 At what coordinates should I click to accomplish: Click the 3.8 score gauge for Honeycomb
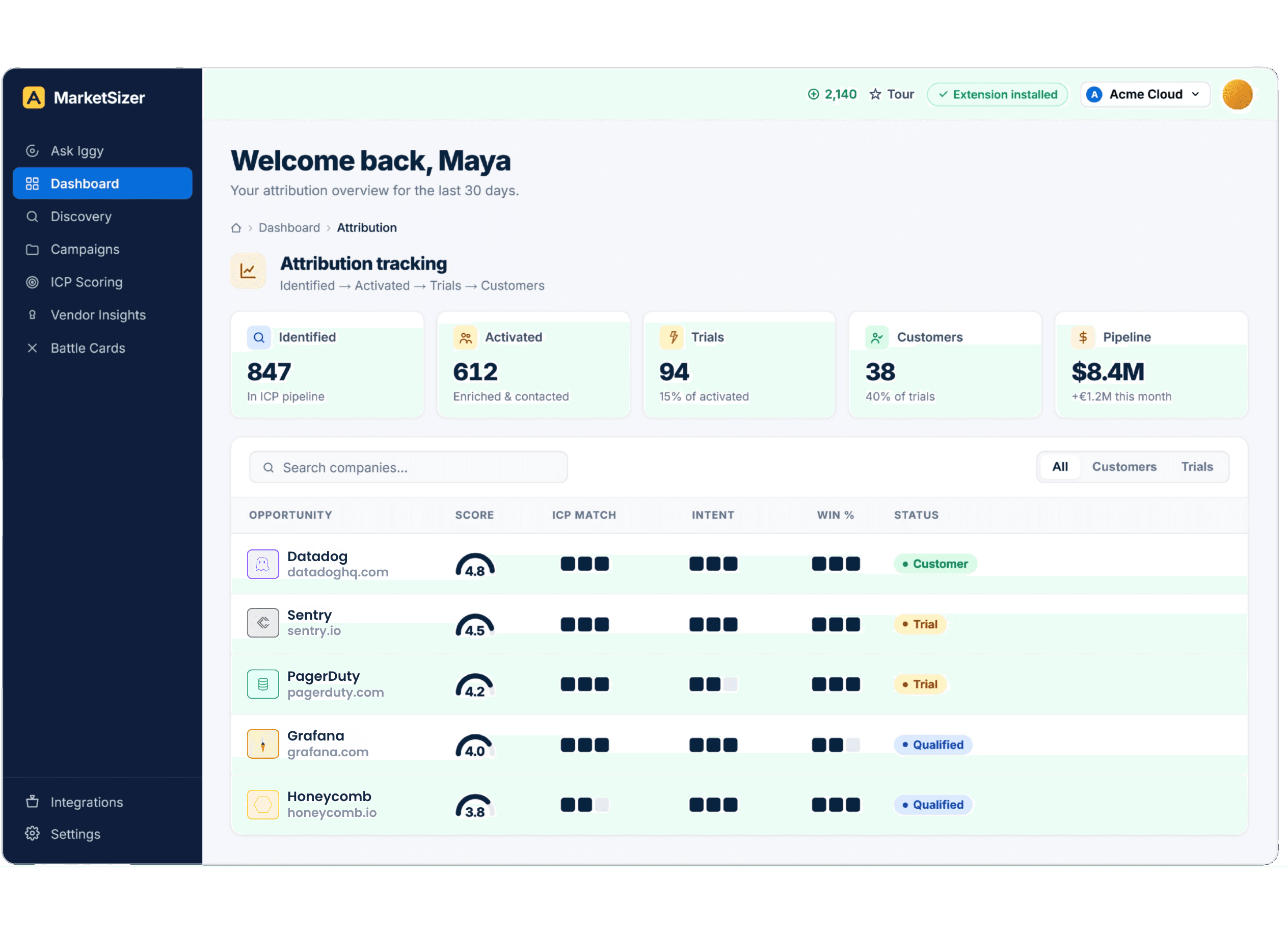475,807
